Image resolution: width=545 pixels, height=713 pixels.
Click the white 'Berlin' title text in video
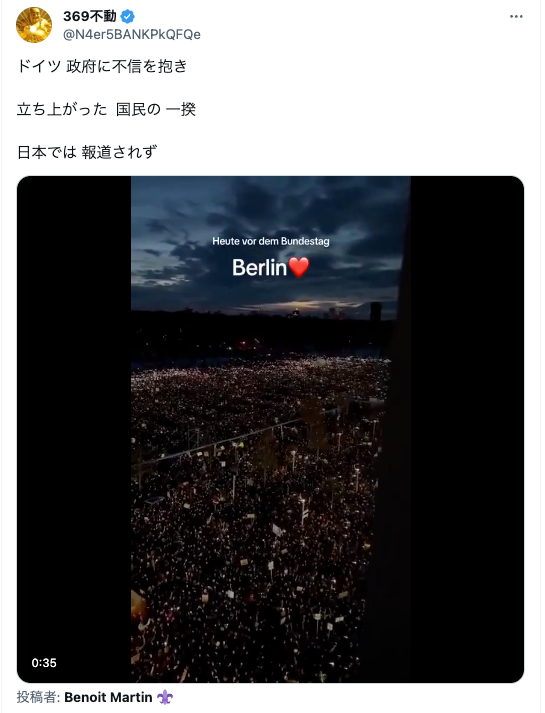point(259,267)
